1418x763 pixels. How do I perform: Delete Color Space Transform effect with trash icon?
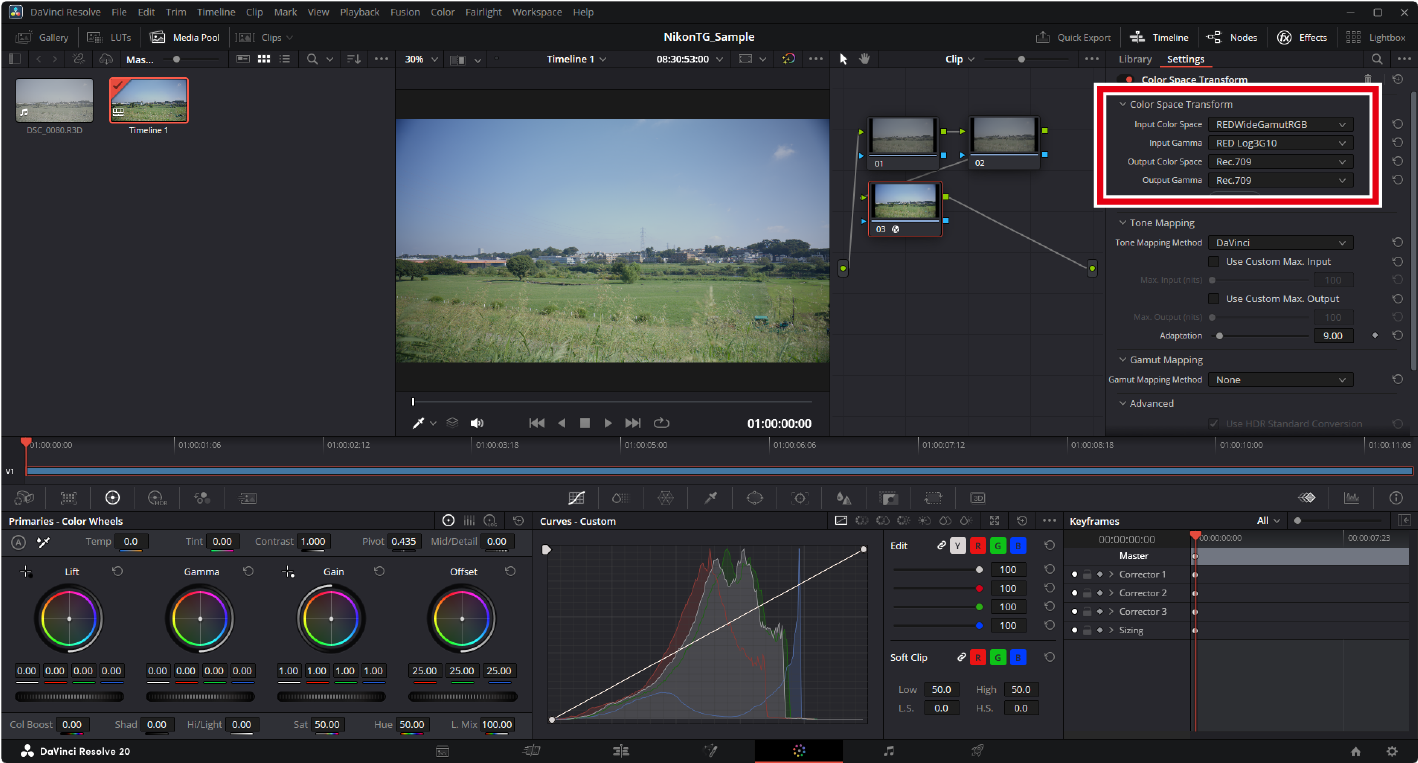[1368, 80]
